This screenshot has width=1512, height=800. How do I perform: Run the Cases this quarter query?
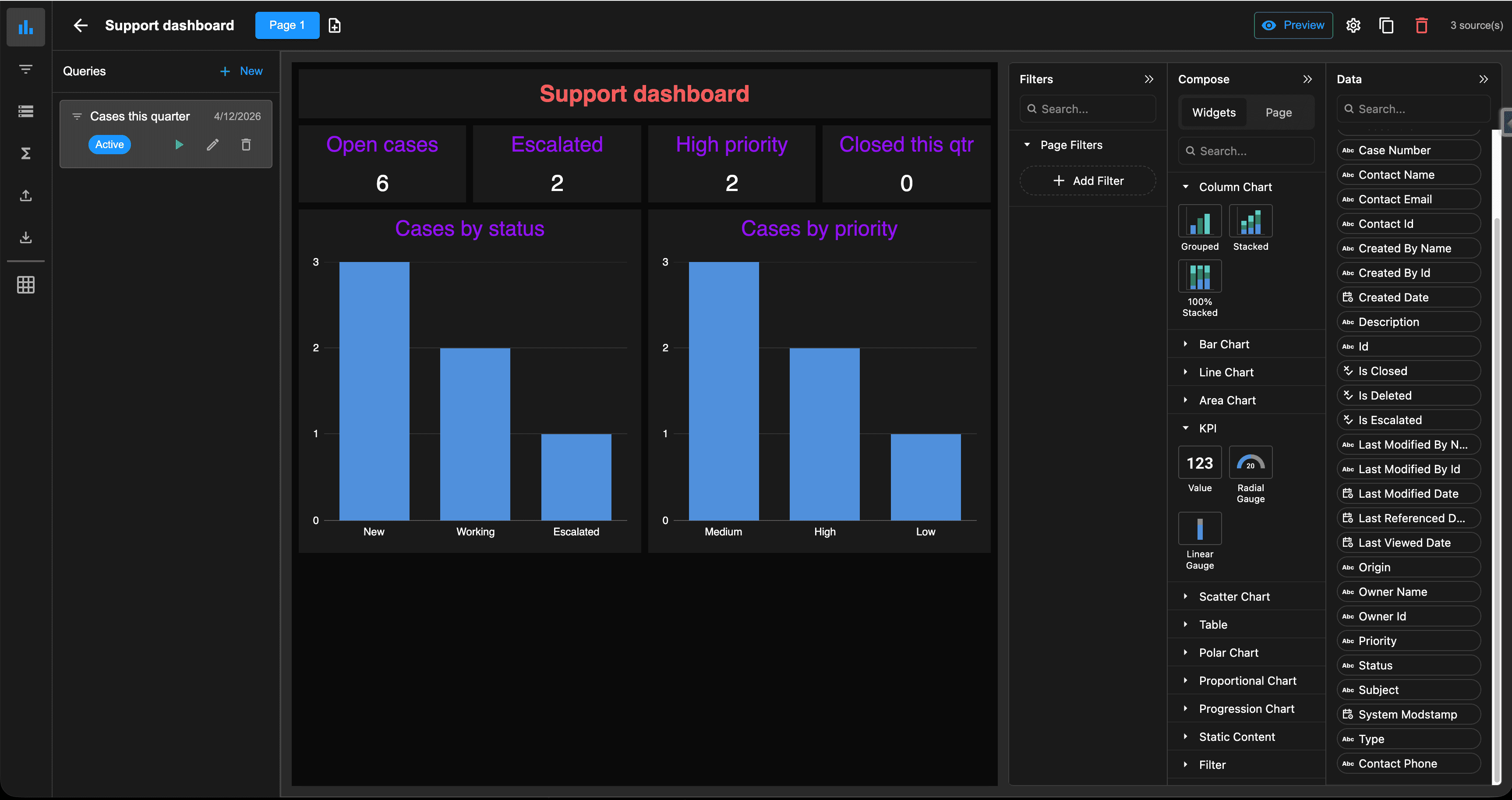(179, 145)
